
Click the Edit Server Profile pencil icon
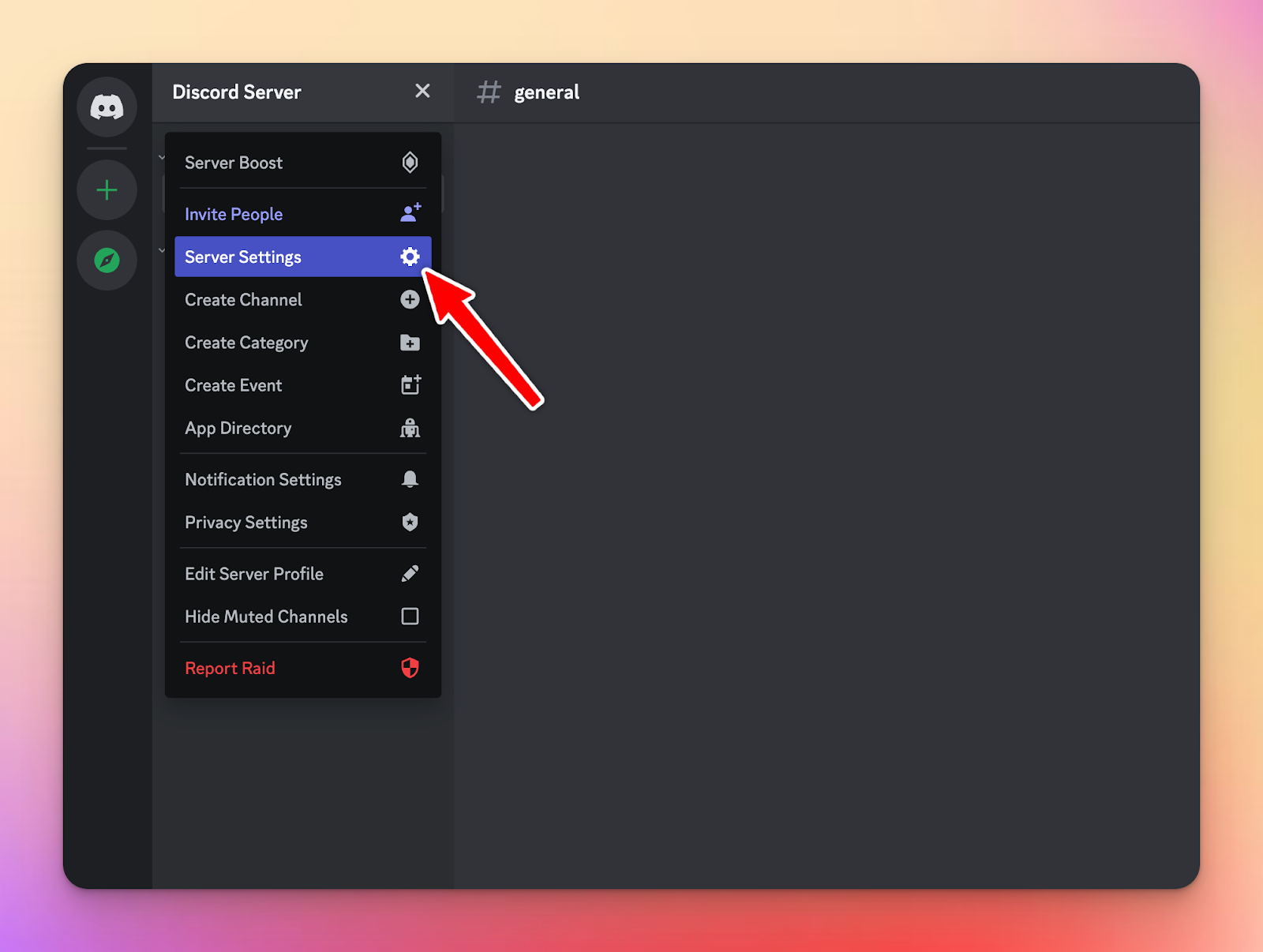click(410, 574)
